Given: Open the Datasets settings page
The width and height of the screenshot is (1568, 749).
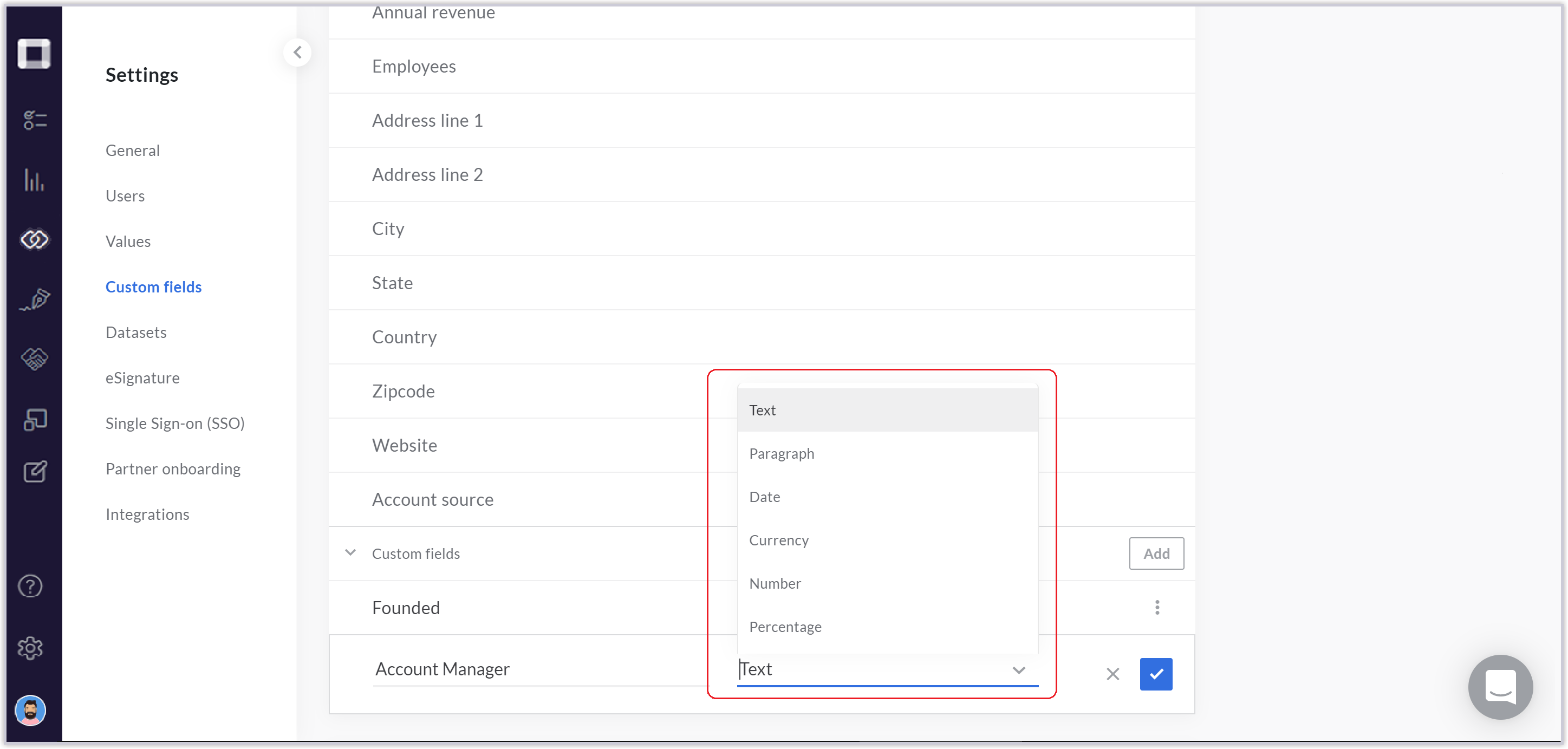Looking at the screenshot, I should [x=136, y=332].
